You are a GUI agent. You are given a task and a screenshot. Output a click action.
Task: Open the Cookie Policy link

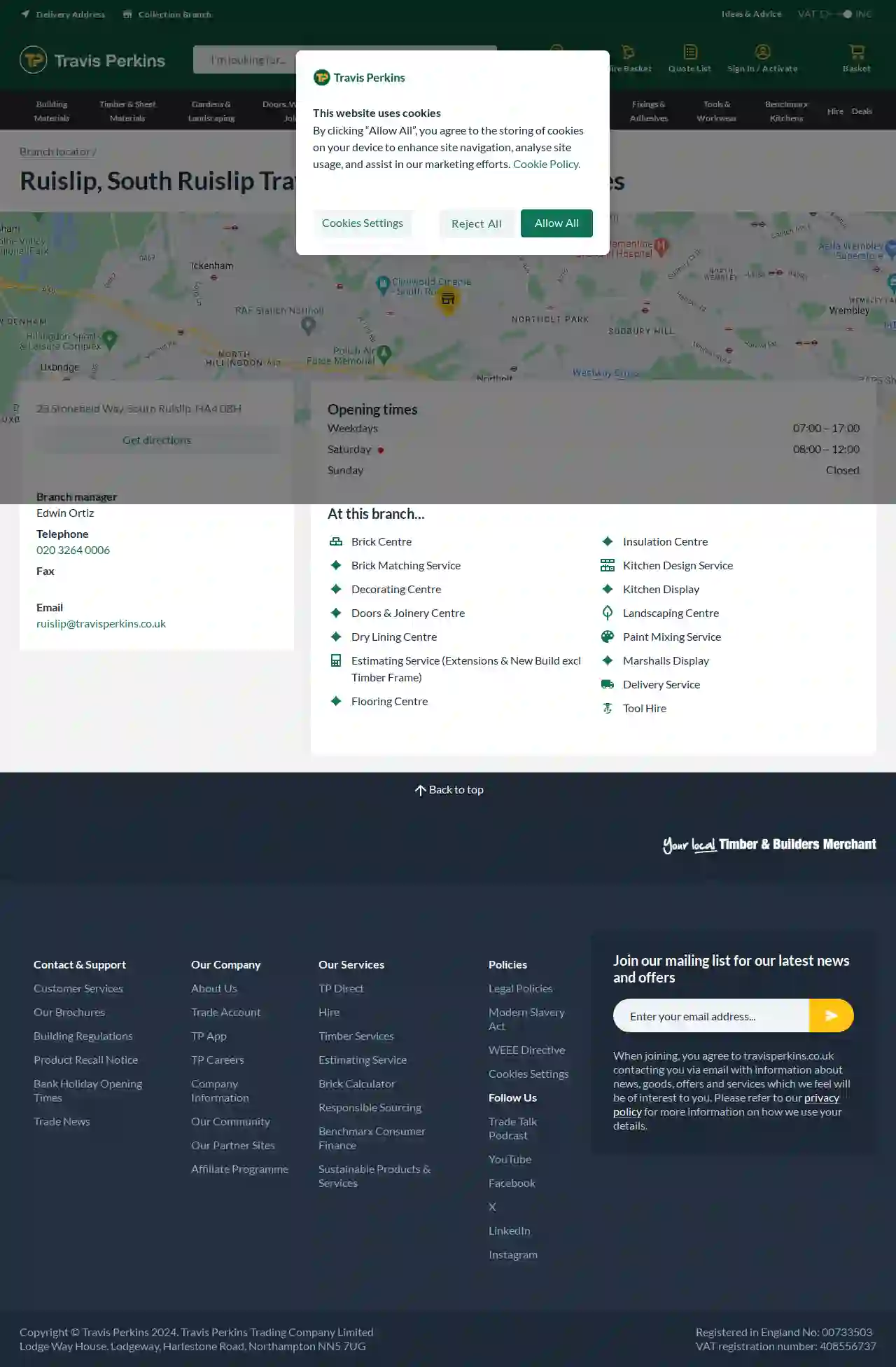pyautogui.click(x=547, y=164)
